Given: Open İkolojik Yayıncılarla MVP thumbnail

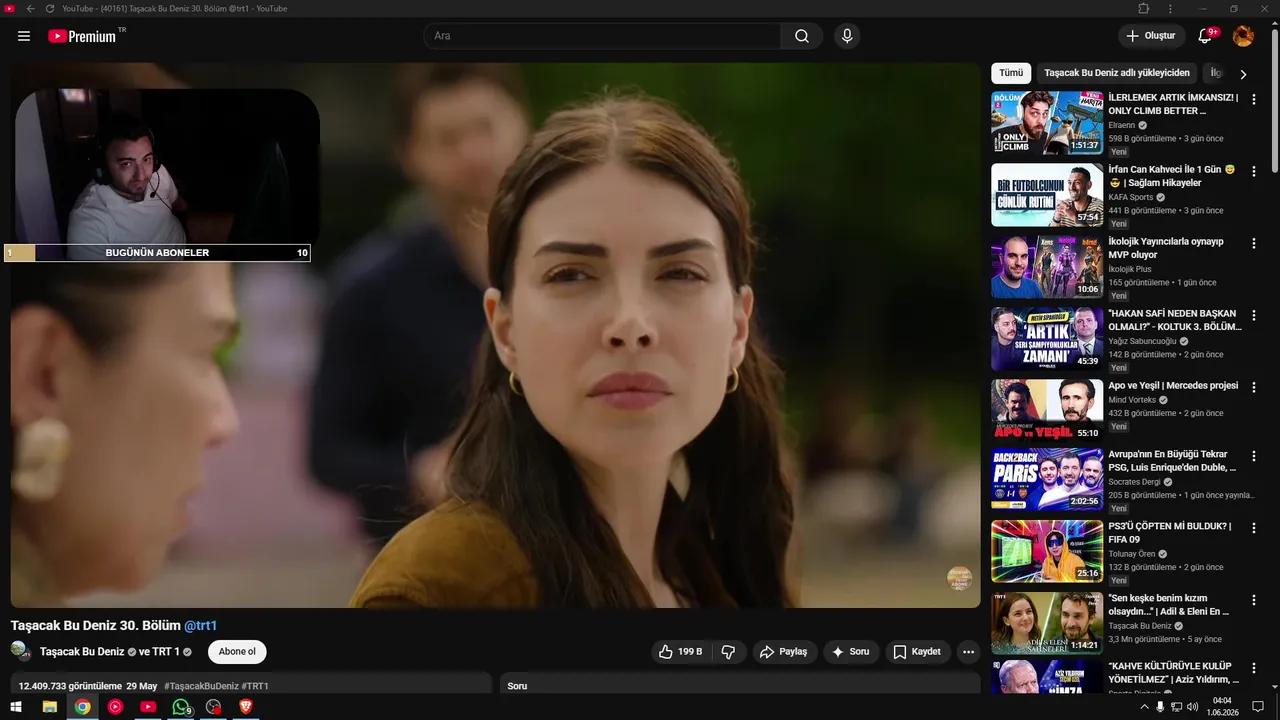Looking at the screenshot, I should click(x=1047, y=267).
